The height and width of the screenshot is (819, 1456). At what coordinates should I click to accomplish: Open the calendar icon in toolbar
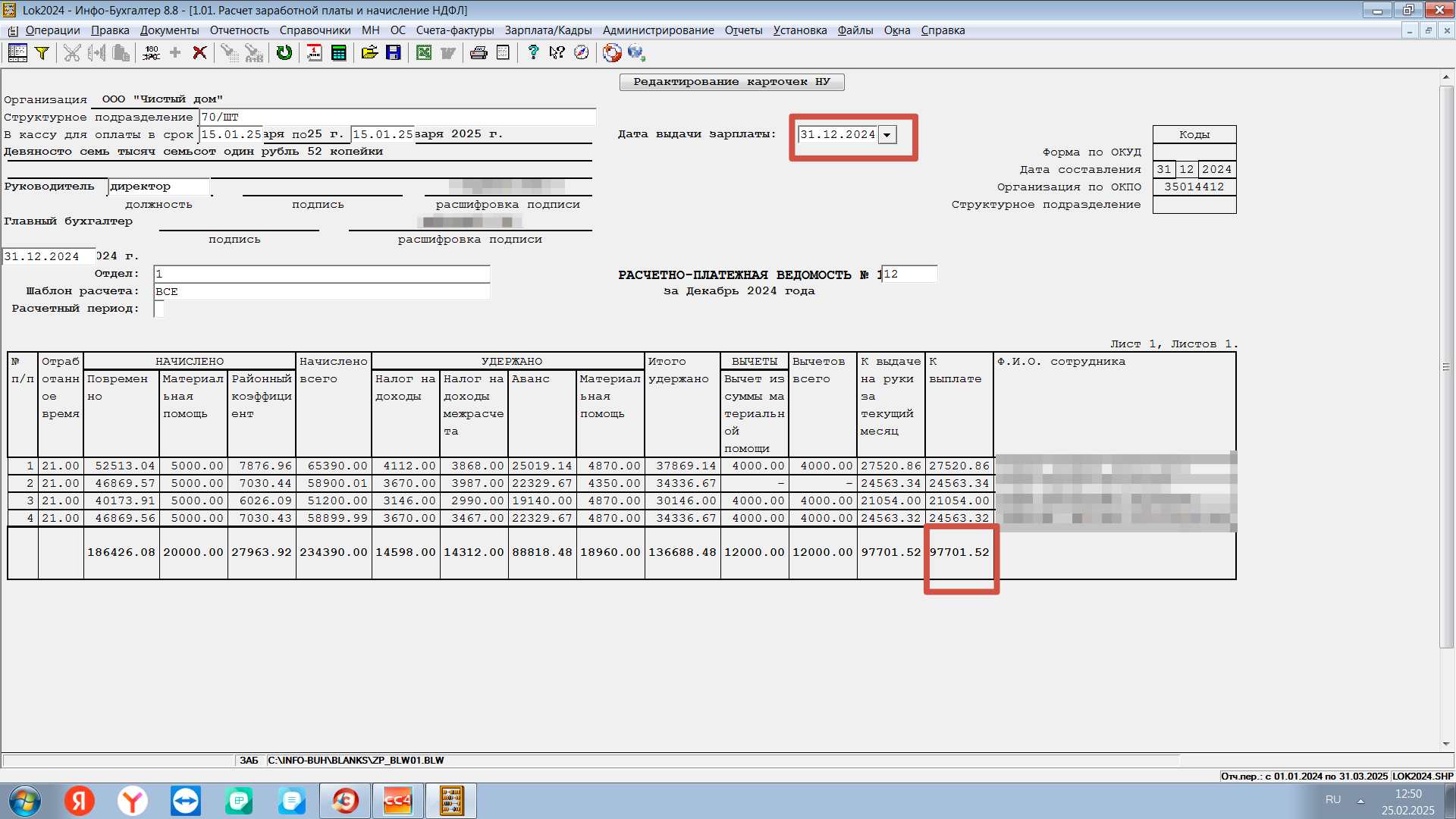pos(315,52)
